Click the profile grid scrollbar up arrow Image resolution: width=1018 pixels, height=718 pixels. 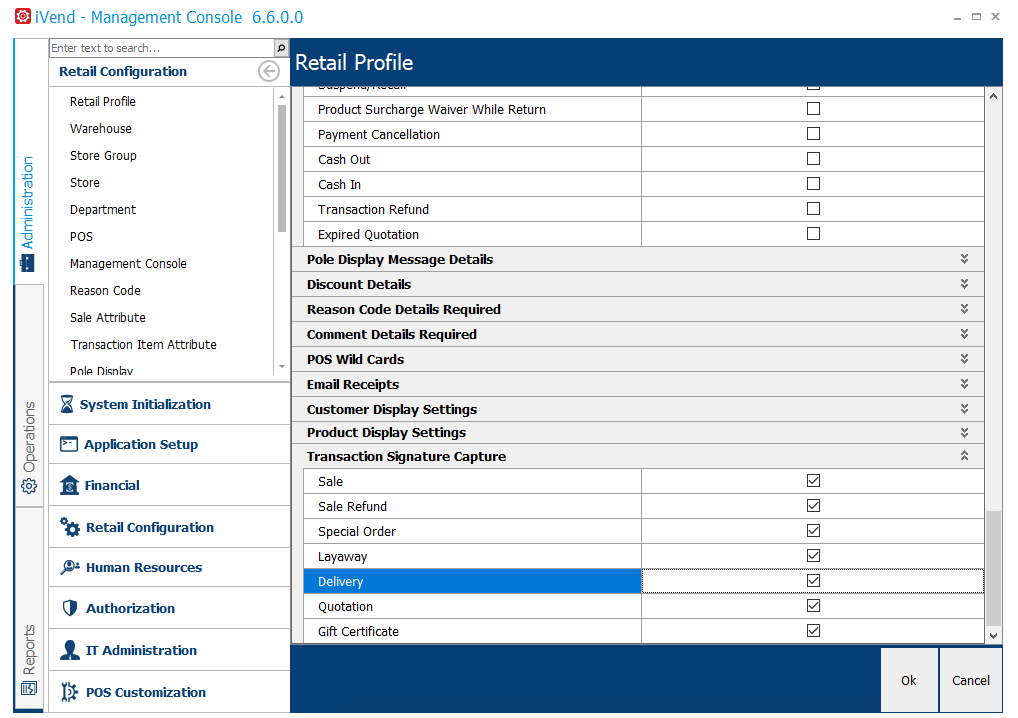pos(993,96)
